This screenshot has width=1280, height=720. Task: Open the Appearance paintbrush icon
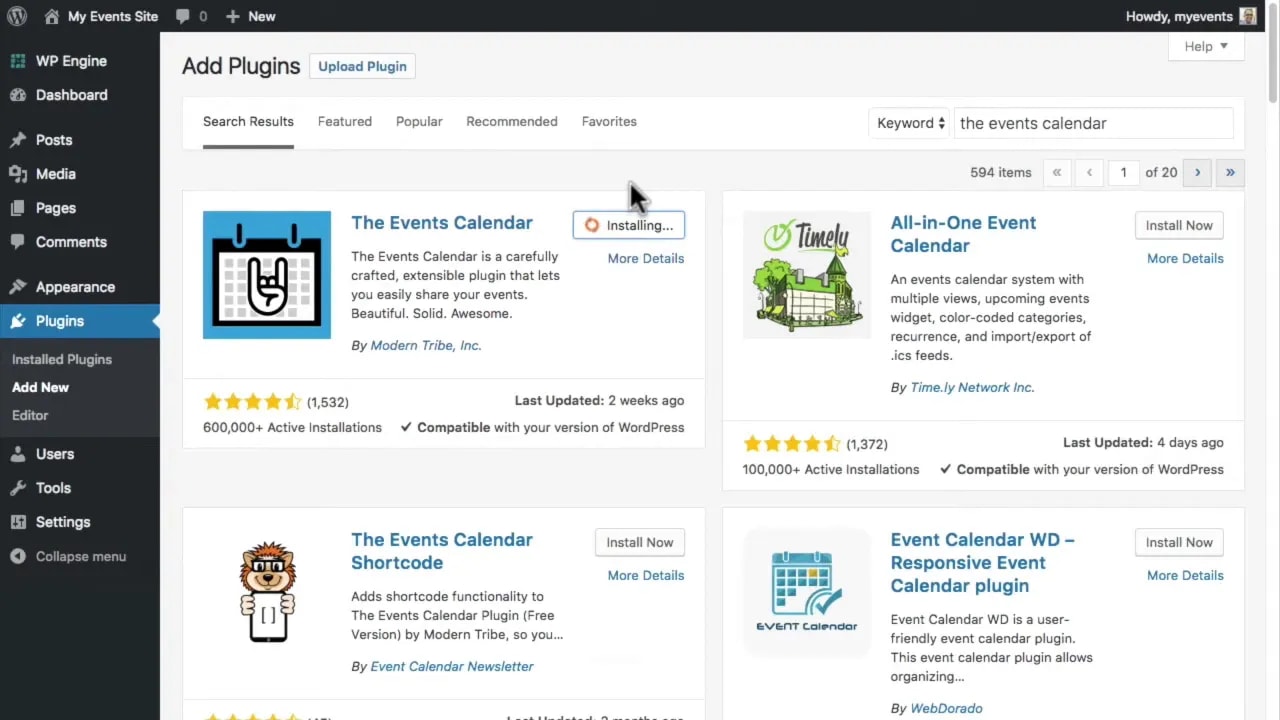point(18,287)
